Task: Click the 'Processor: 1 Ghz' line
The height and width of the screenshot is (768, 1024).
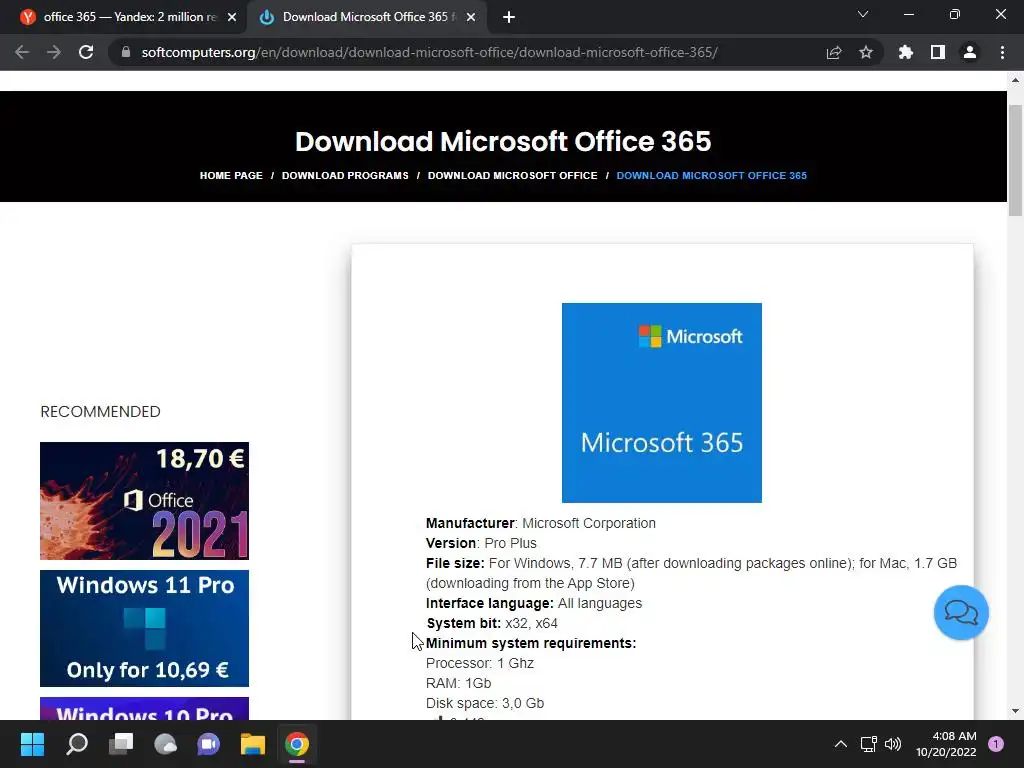Action: tap(480, 664)
